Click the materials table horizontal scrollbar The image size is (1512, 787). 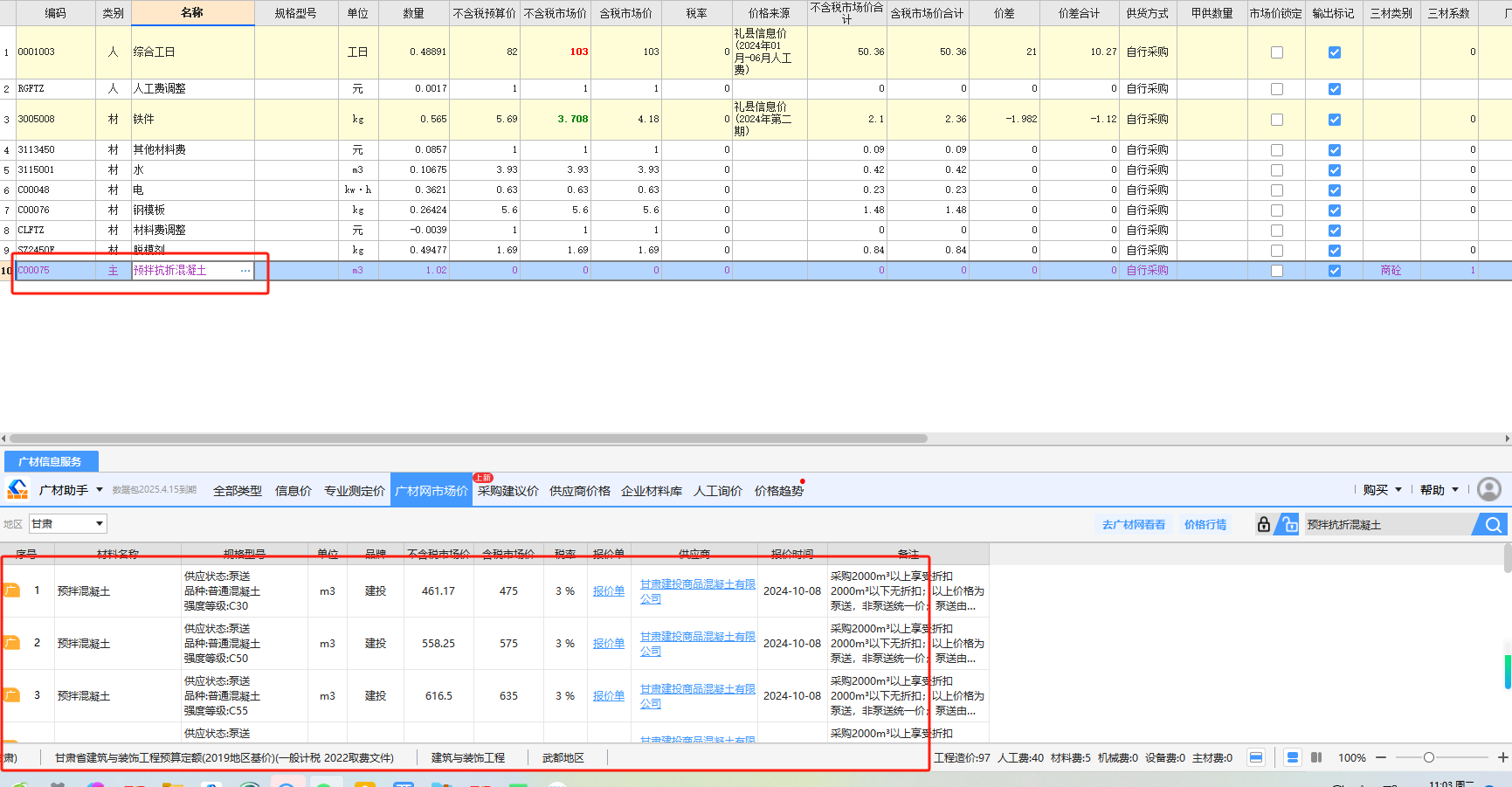(x=468, y=438)
